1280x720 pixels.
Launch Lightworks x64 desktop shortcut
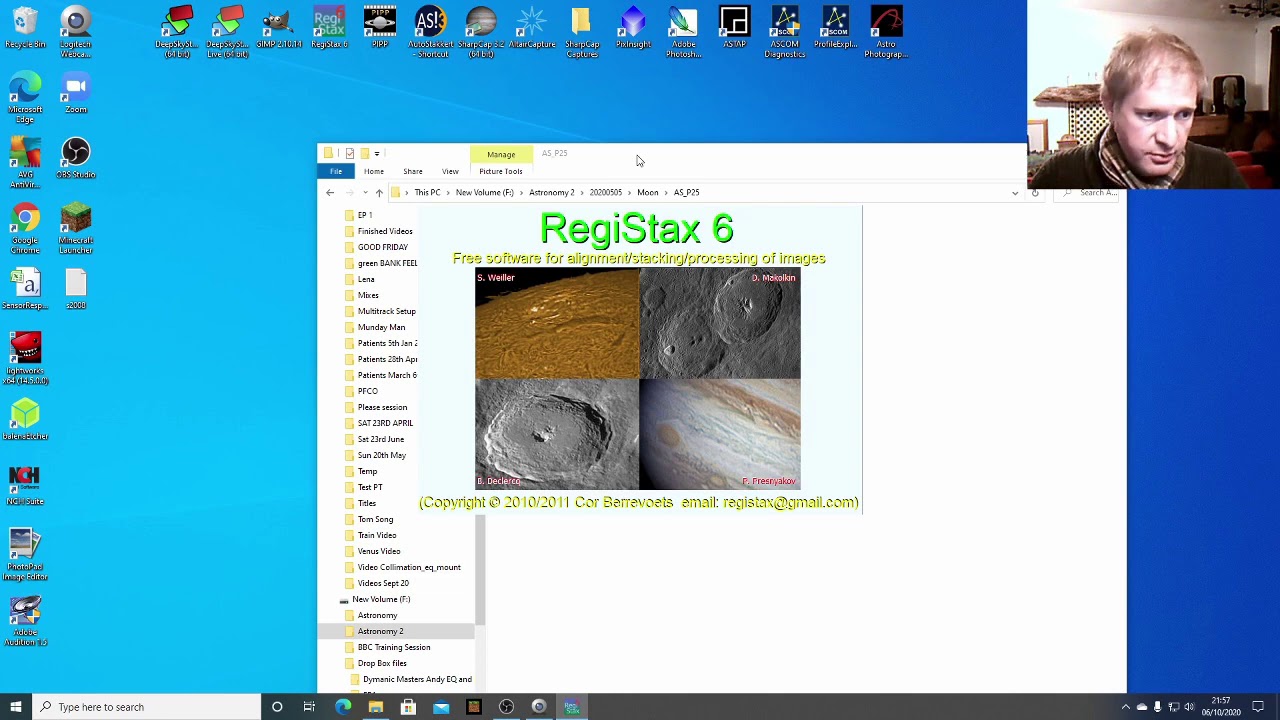pos(25,358)
